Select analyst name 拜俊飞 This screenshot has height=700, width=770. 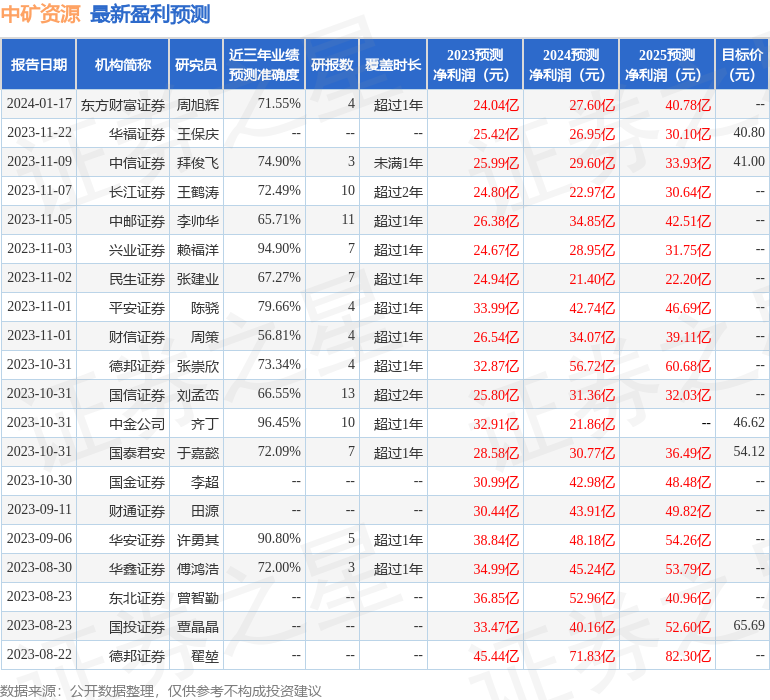[x=197, y=163]
